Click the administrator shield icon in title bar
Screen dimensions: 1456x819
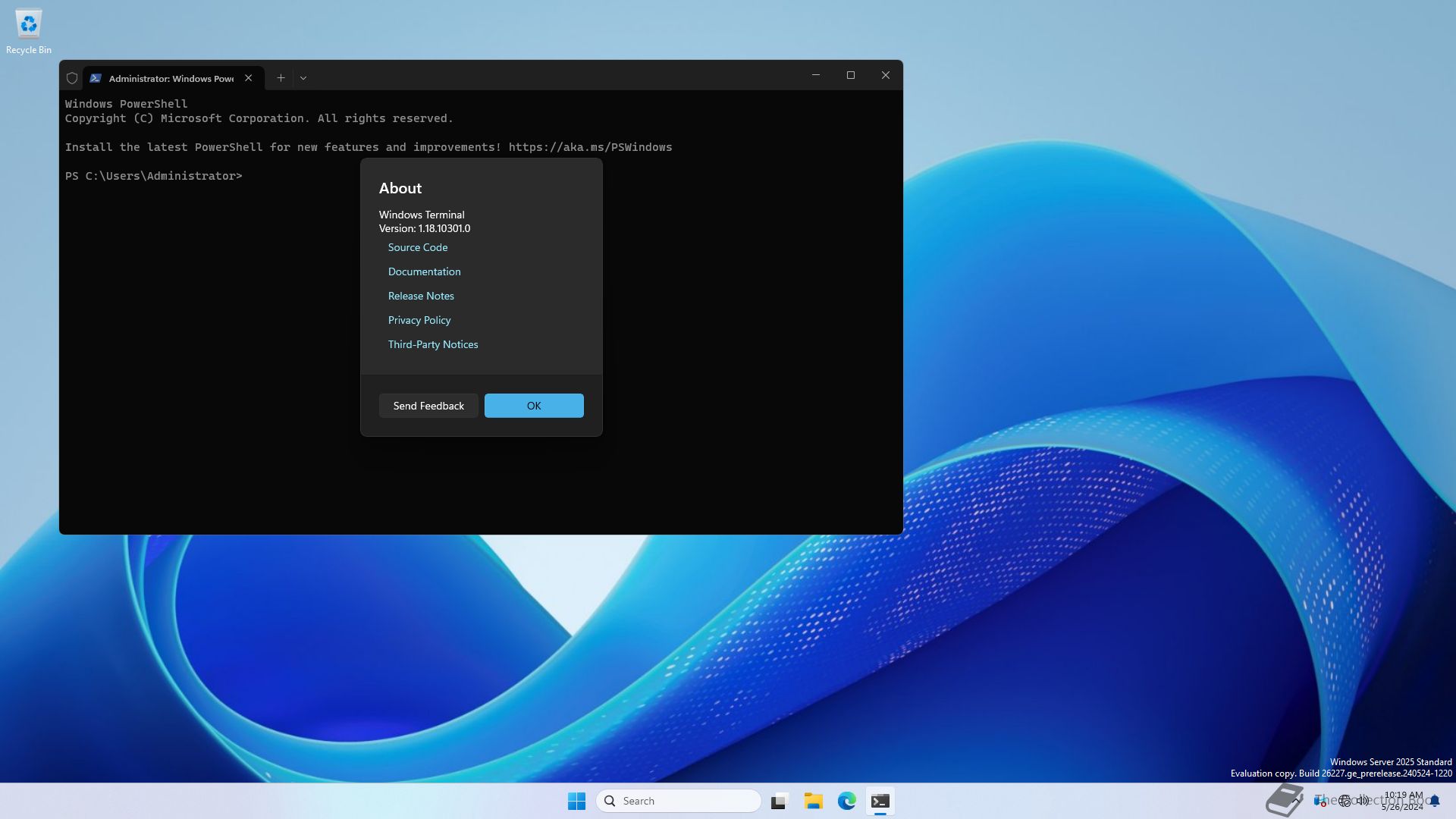click(72, 78)
